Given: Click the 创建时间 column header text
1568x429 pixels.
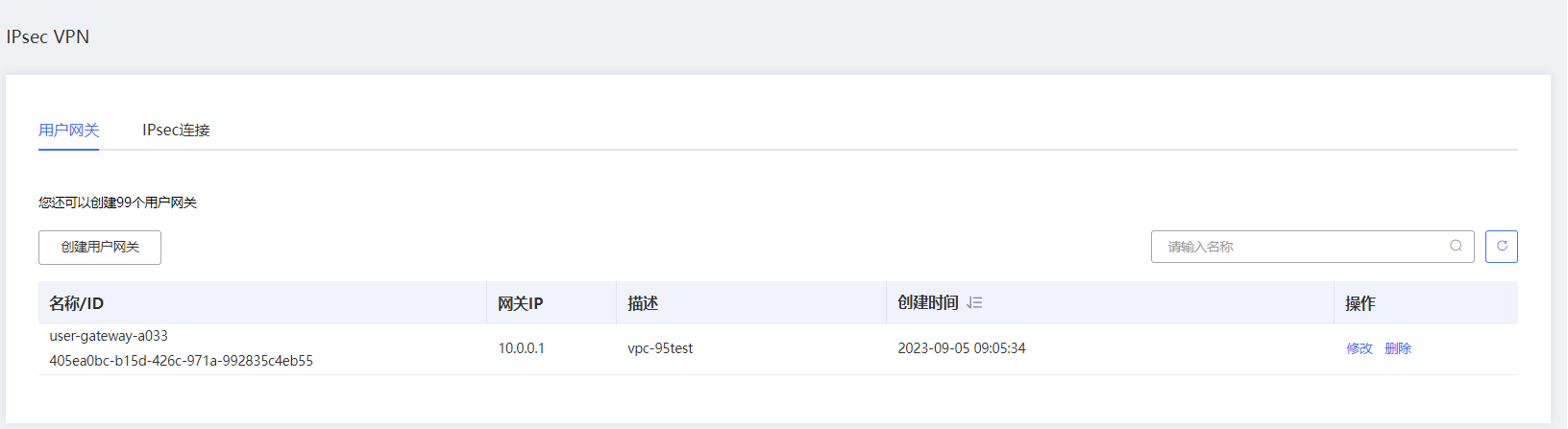Looking at the screenshot, I should tap(927, 303).
